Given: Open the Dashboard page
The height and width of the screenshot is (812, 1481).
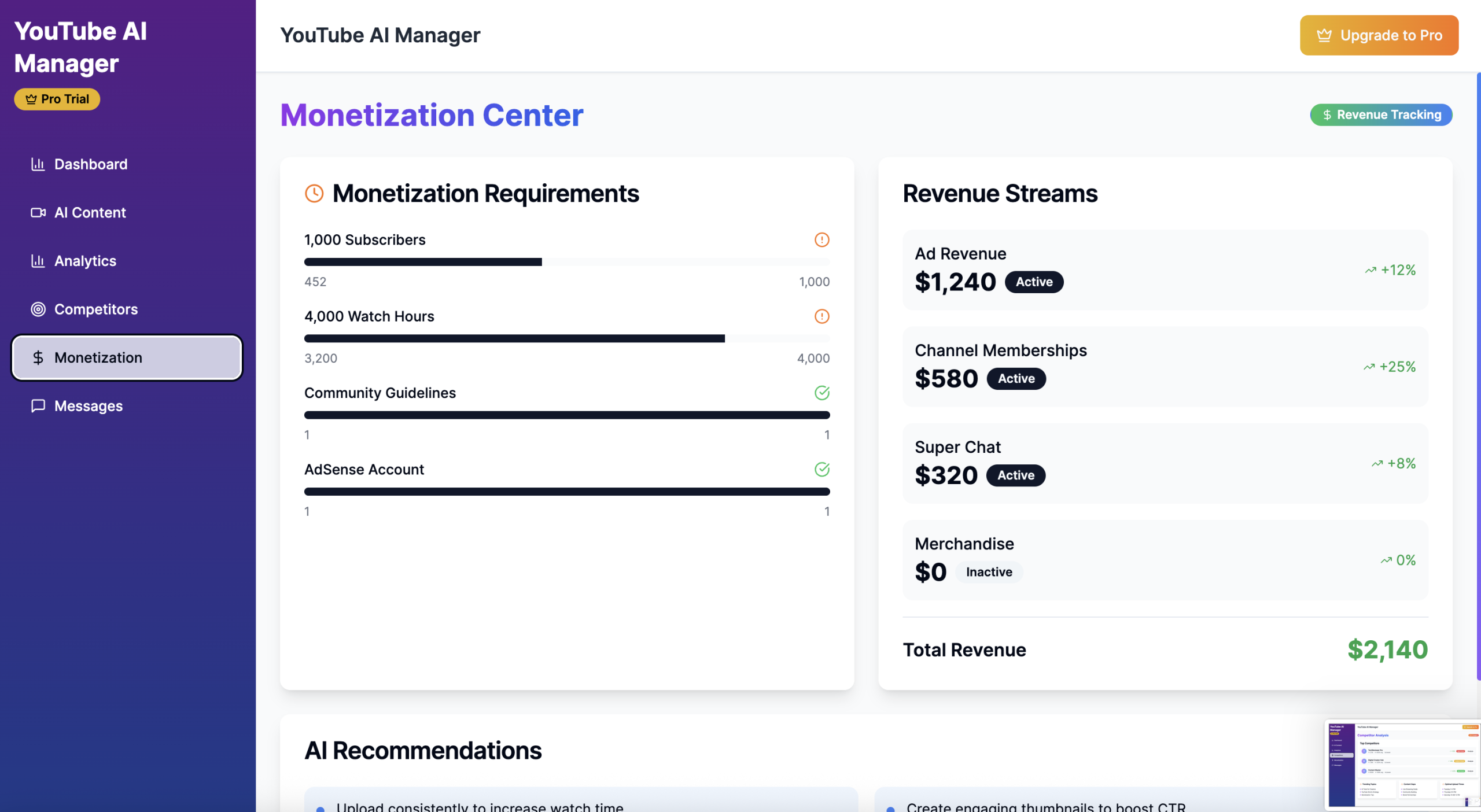Looking at the screenshot, I should 127,164.
